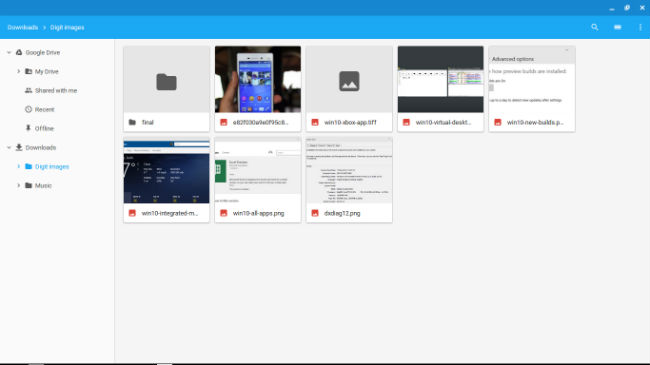Select Downloads in the sidebar
Image resolution: width=650 pixels, height=365 pixels.
tap(41, 148)
